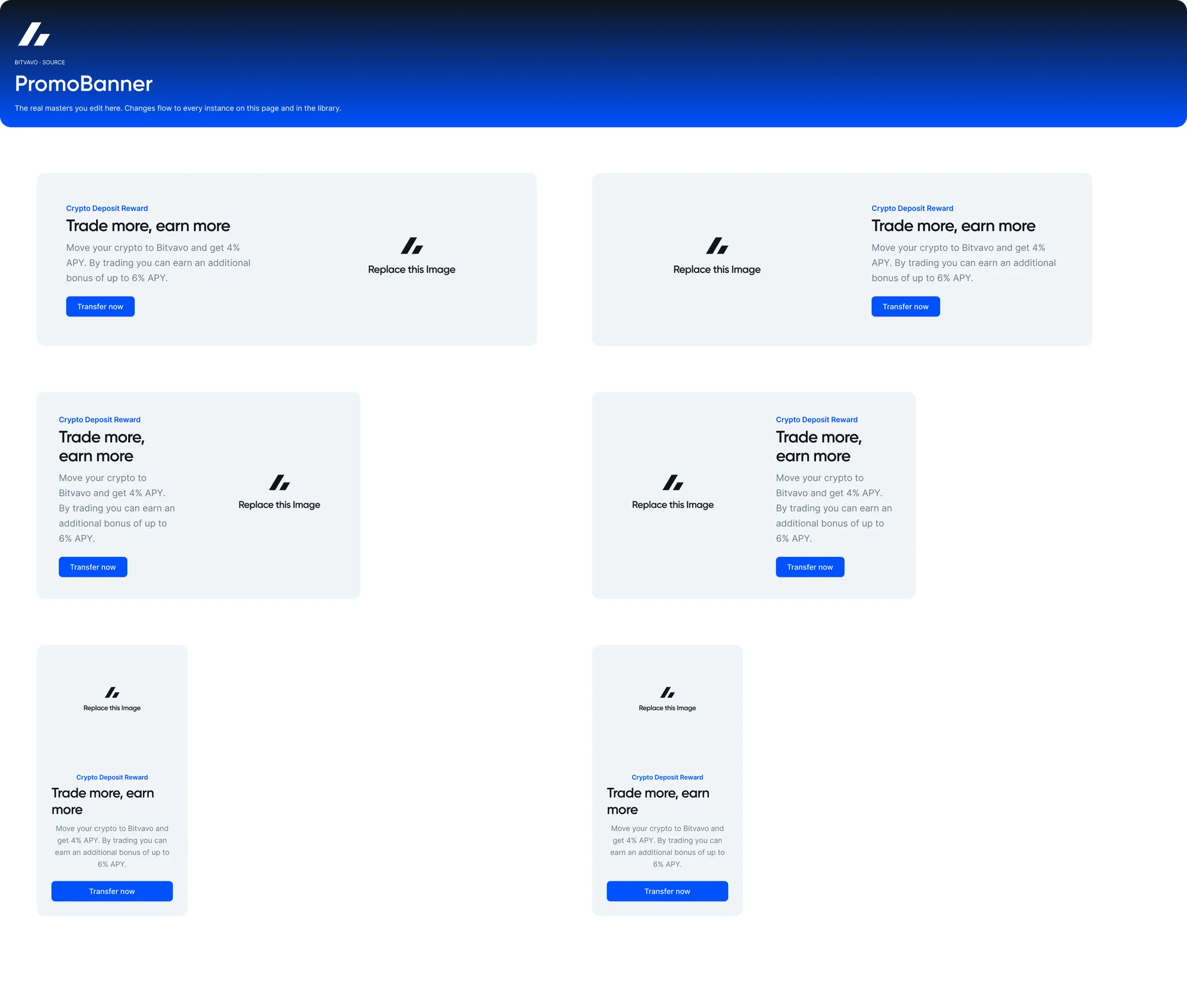Select 'Move your crypto' body text in wide banner with left-side image
This screenshot has width=1187, height=1008.
(964, 263)
